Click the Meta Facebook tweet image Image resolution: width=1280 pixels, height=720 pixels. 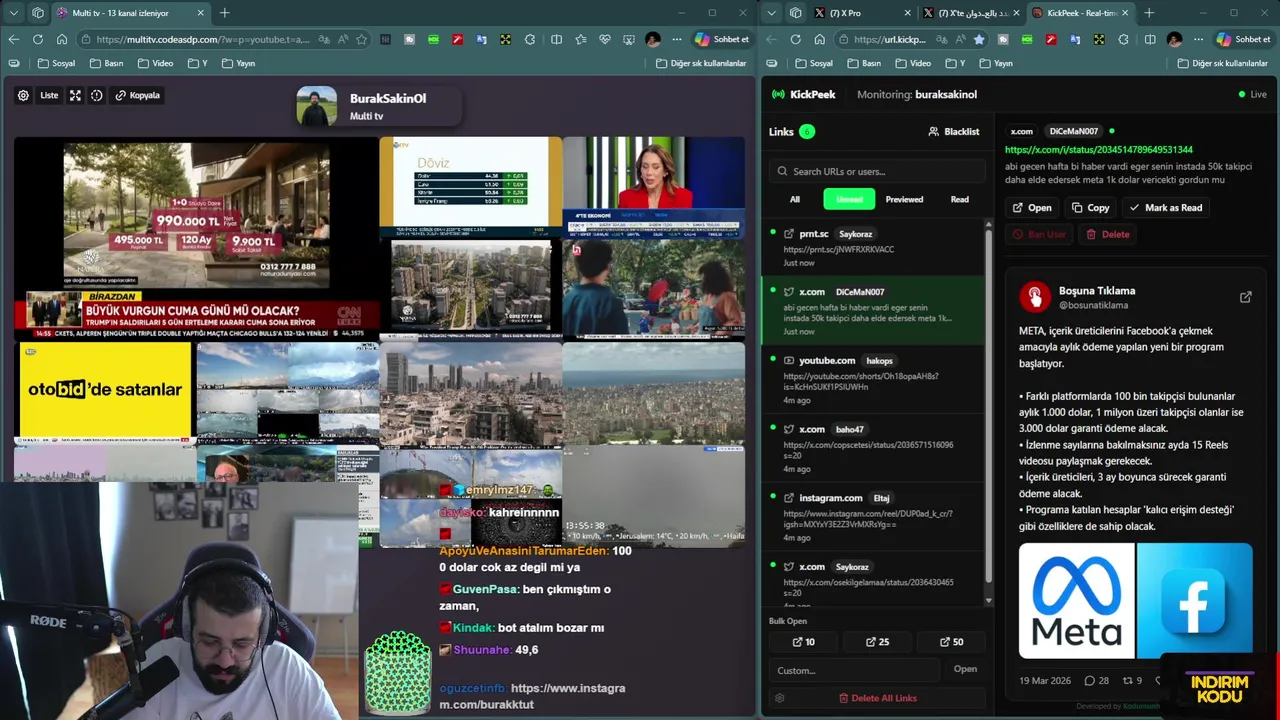1135,601
